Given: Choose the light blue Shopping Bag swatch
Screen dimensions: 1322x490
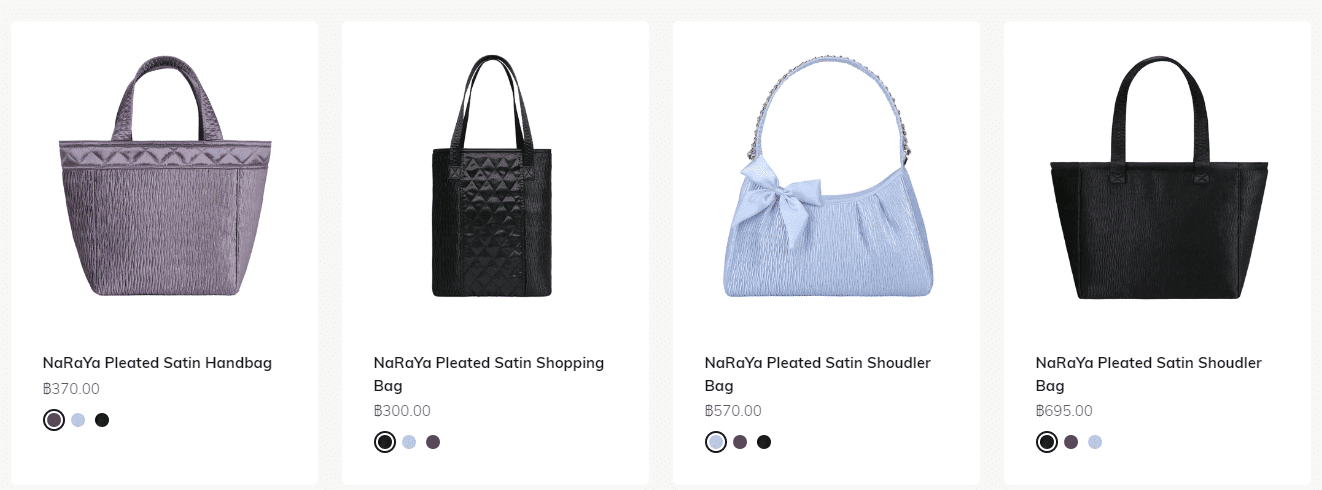Looking at the screenshot, I should [x=409, y=442].
